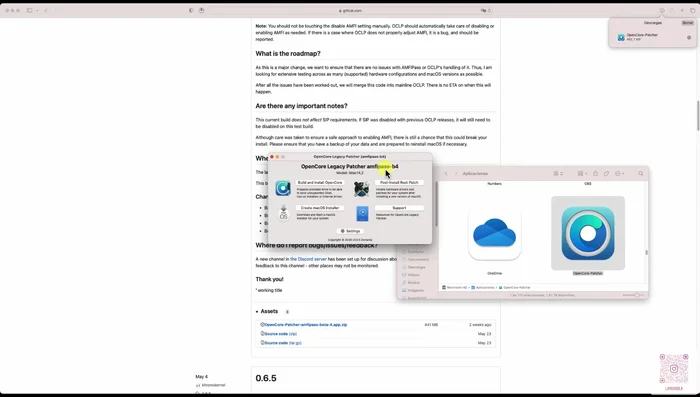
Task: Select Imágenes in the Finder sidebar
Action: pos(412,290)
